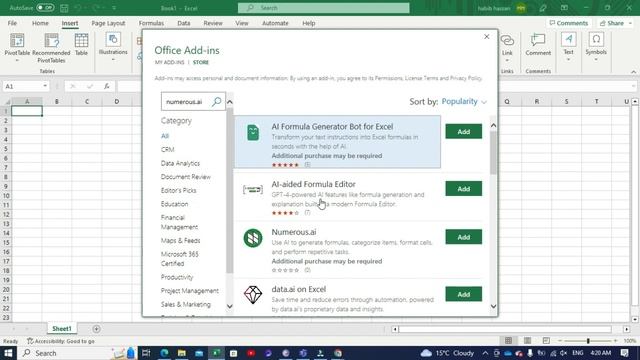Select the Education category
The height and width of the screenshot is (360, 640).
(174, 204)
